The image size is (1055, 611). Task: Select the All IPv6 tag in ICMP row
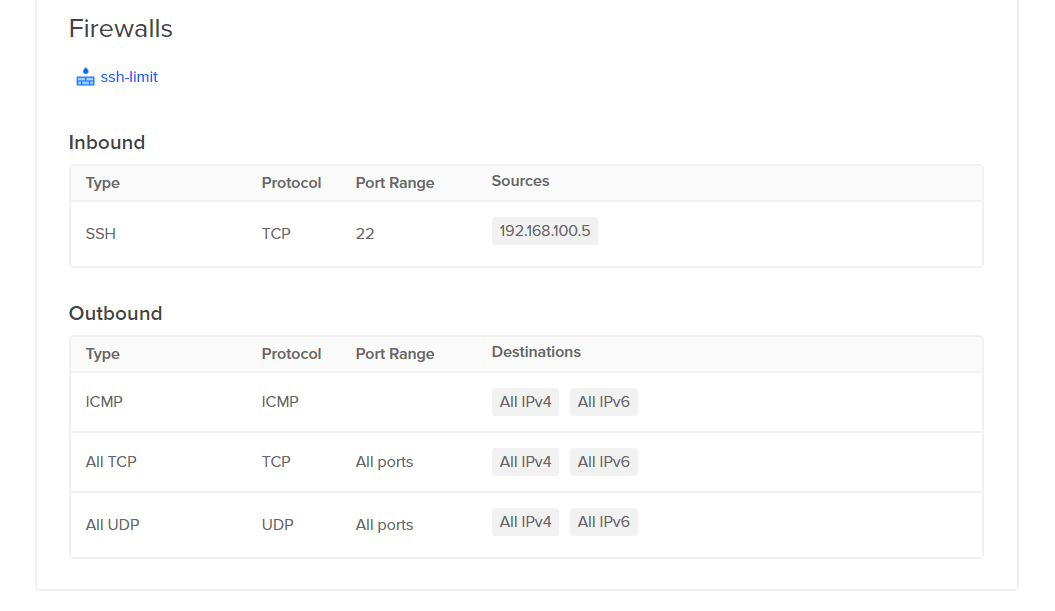point(603,402)
